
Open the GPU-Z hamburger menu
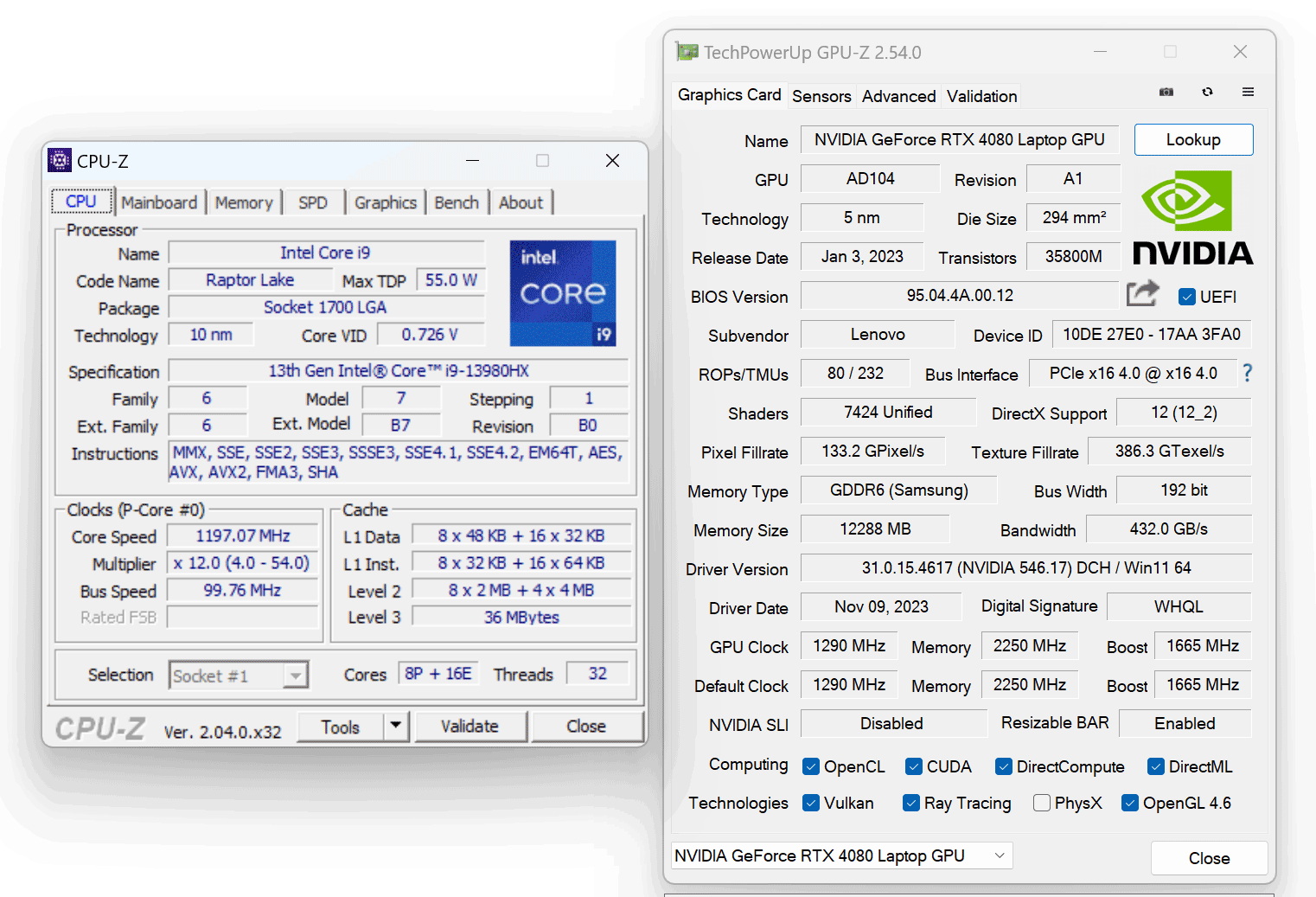(x=1248, y=92)
